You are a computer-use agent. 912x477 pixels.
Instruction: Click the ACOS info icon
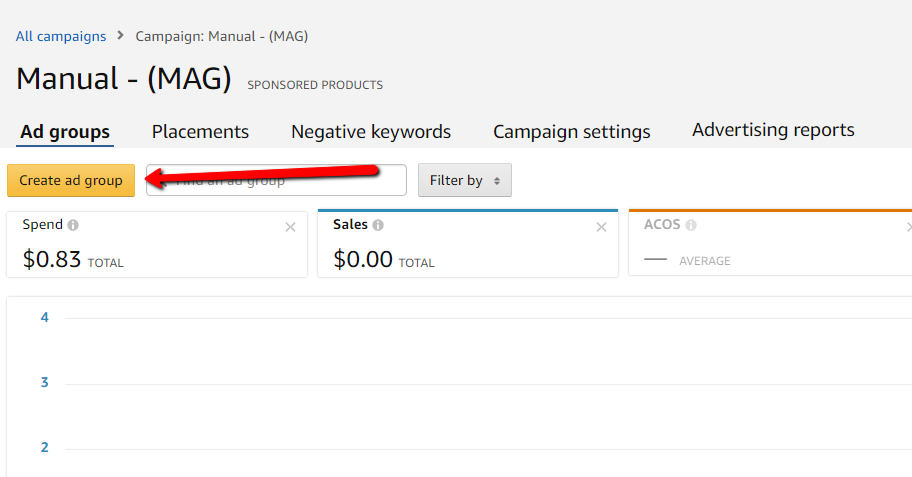(690, 225)
